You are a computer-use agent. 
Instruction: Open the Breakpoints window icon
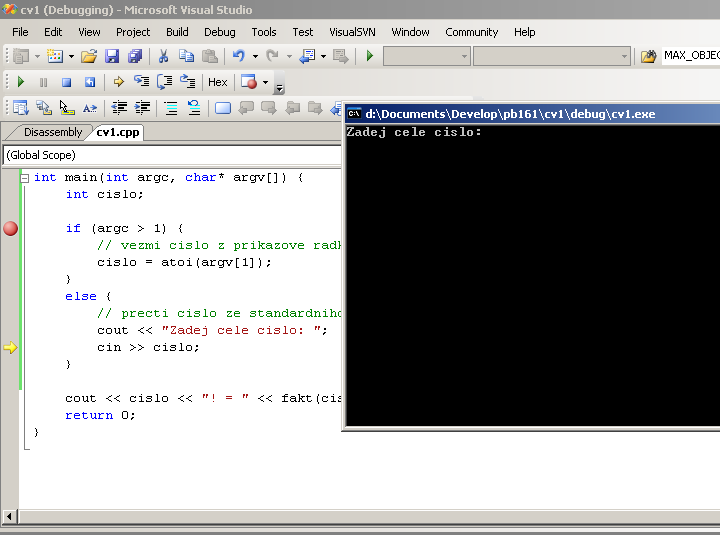[x=248, y=82]
